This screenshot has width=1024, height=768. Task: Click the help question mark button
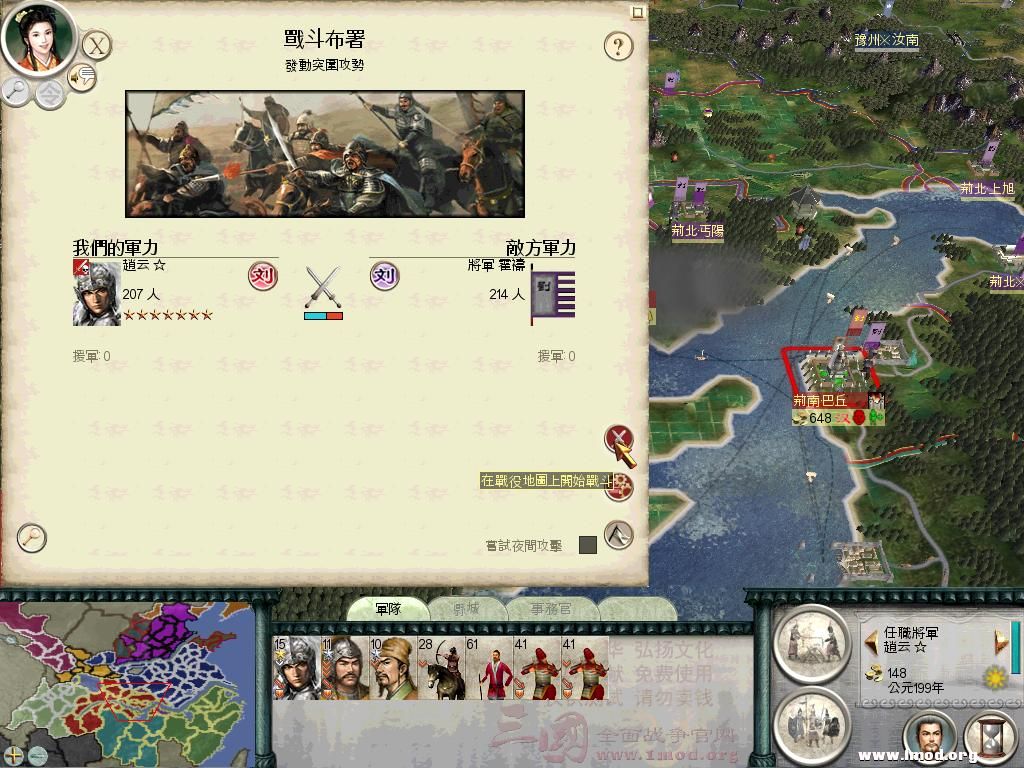(618, 46)
